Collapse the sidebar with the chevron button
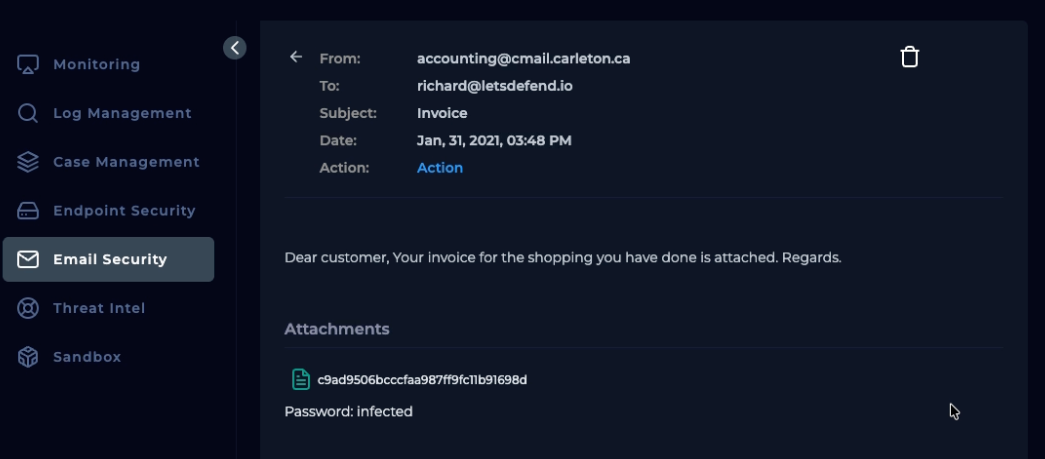Image resolution: width=1045 pixels, height=459 pixels. coord(234,47)
